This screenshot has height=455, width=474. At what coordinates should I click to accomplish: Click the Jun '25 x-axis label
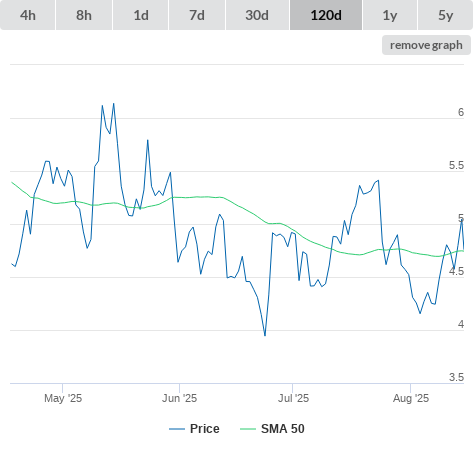click(179, 398)
